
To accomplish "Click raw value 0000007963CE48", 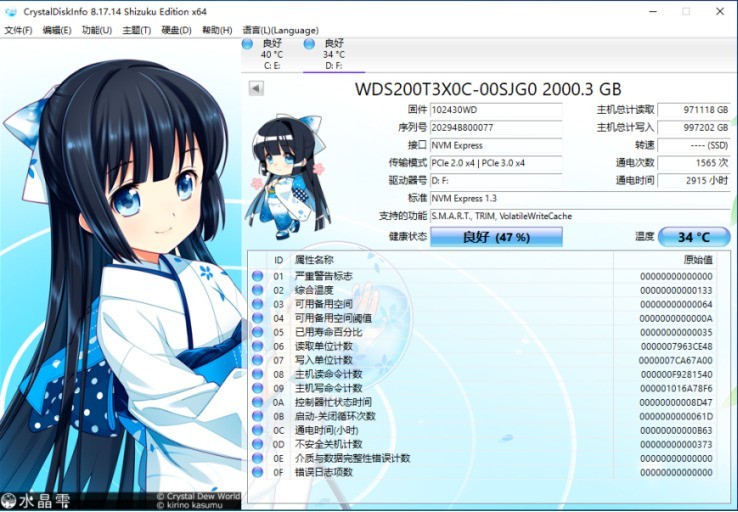I will 676,347.
